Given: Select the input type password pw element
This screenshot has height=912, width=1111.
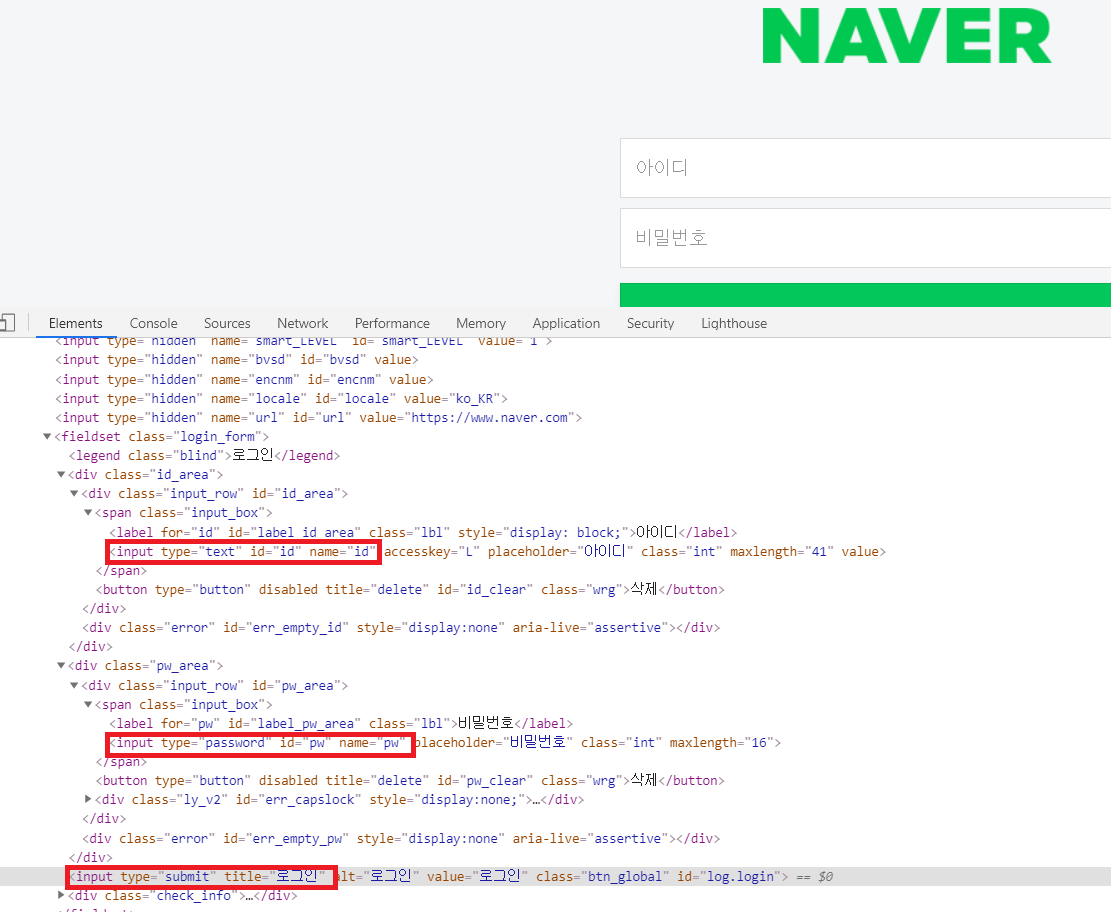Looking at the screenshot, I should coord(445,743).
